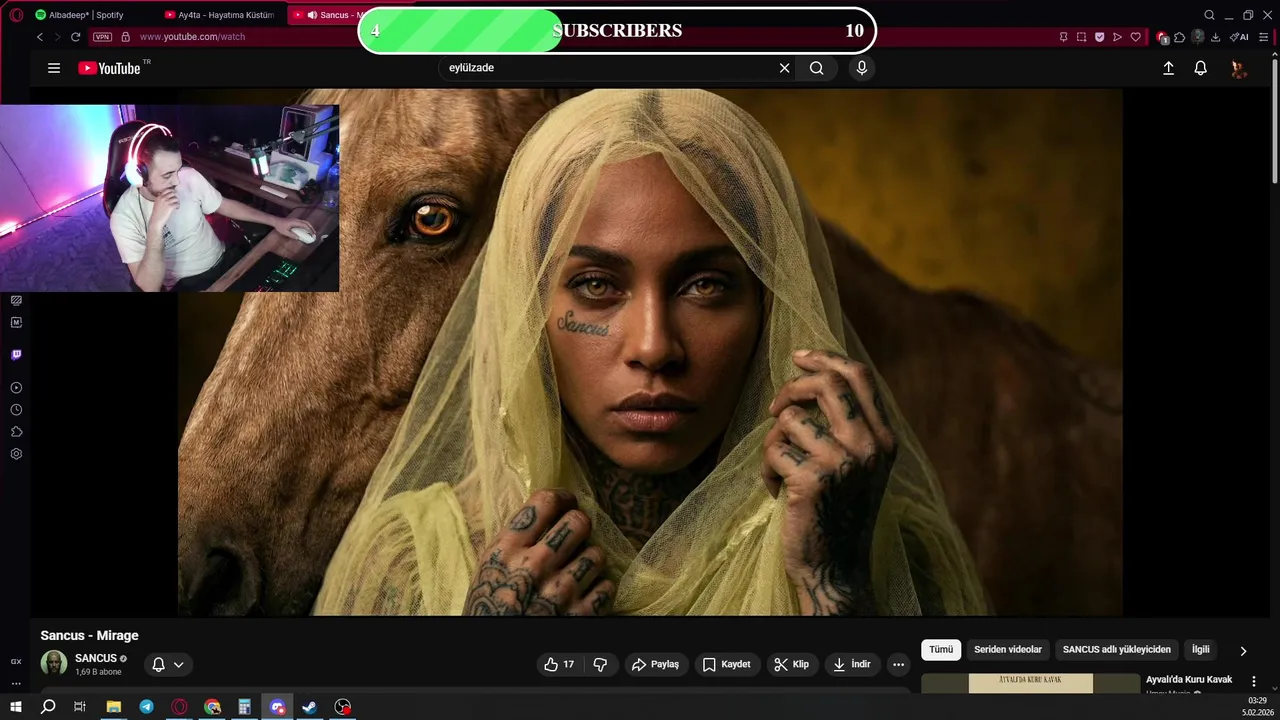Image resolution: width=1280 pixels, height=720 pixels.
Task: Take a snapshot with capture icon
Action: (1081, 37)
